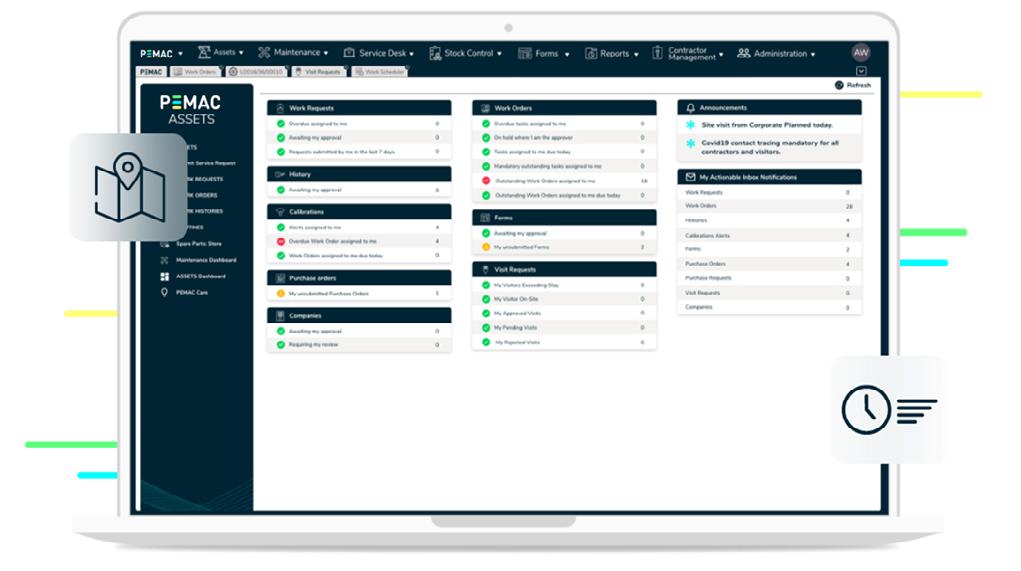Expand the Maintenance menu dropdown

(326, 53)
